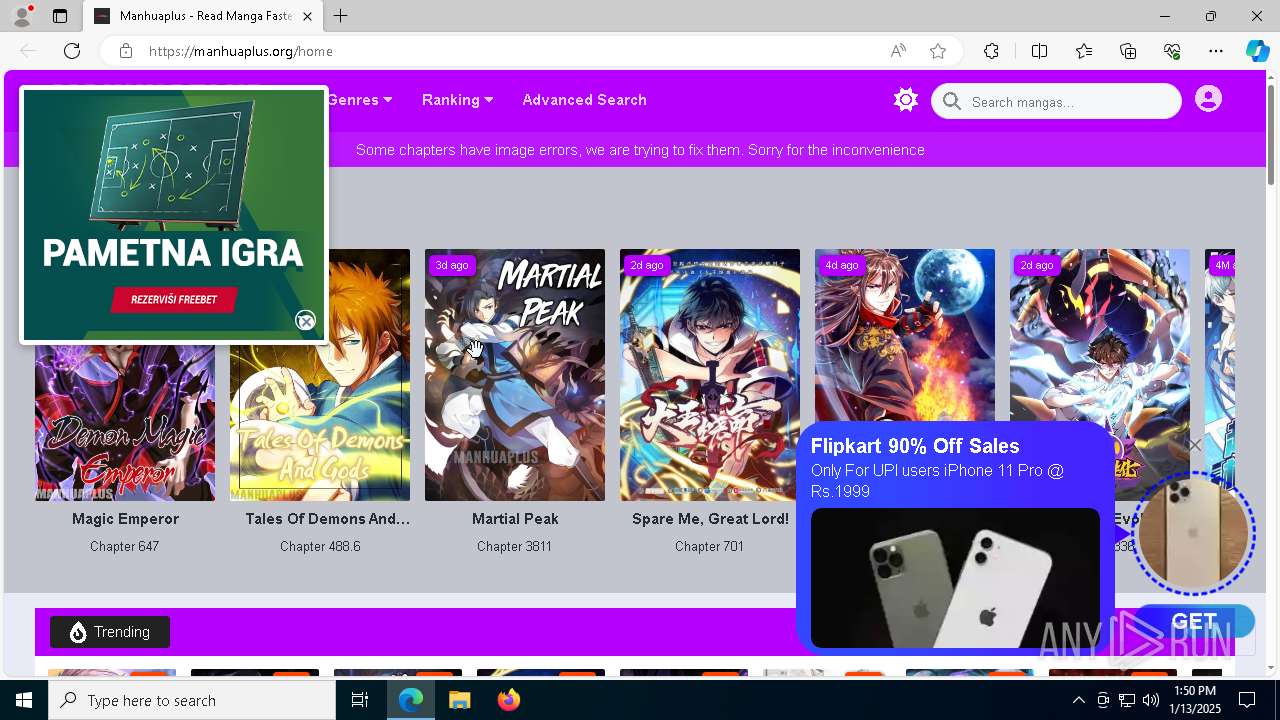Open Settings and more ellipsis menu

click(x=1216, y=51)
